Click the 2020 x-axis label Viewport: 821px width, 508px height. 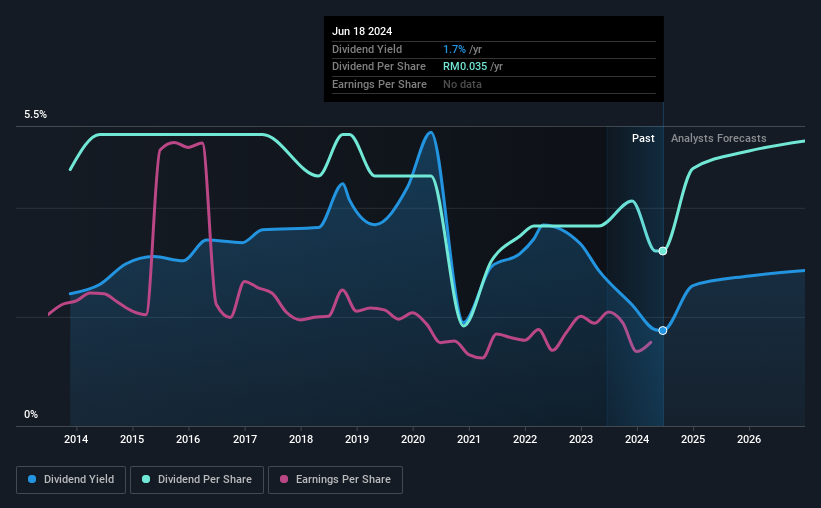pyautogui.click(x=413, y=439)
